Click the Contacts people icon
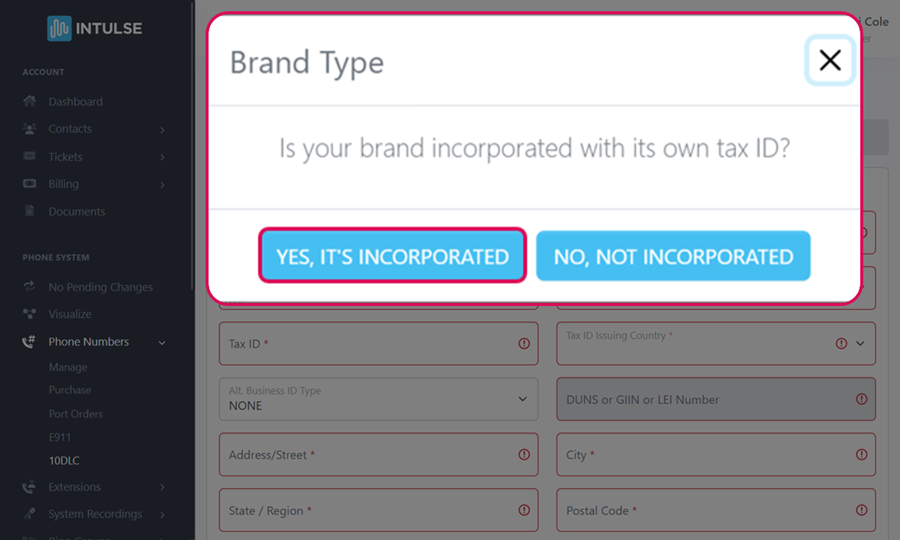The image size is (900, 540). (29, 129)
